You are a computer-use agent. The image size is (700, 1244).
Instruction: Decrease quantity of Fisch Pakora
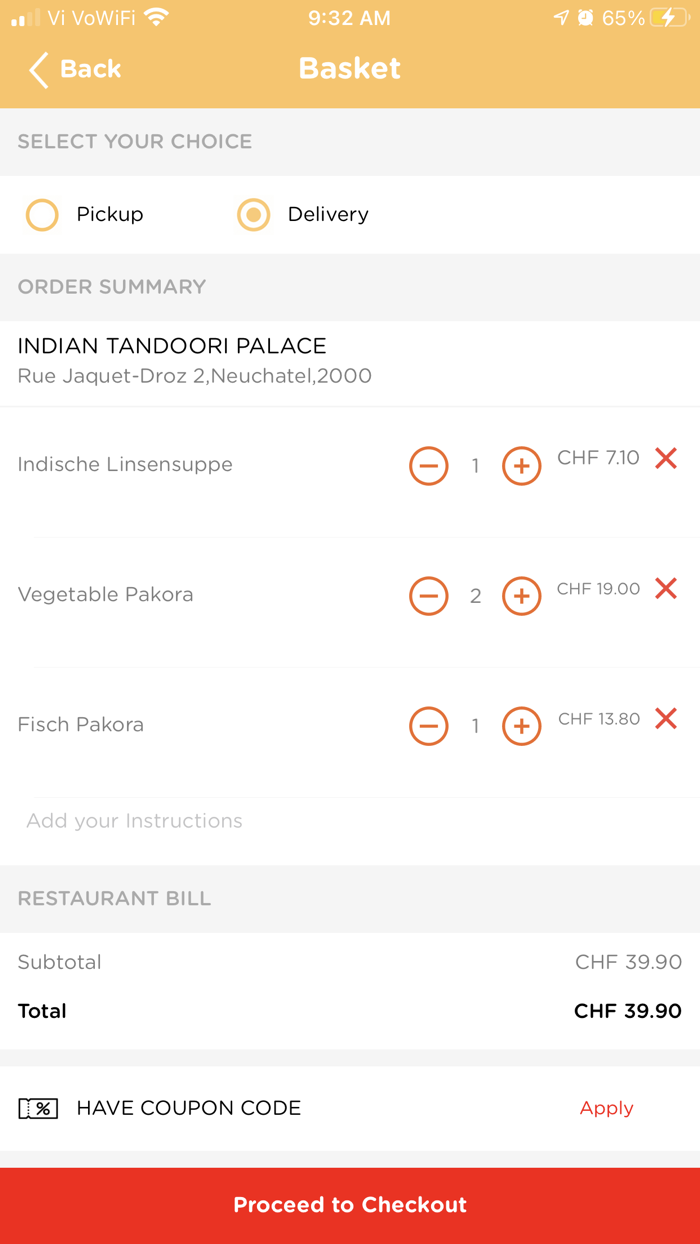[x=429, y=726]
